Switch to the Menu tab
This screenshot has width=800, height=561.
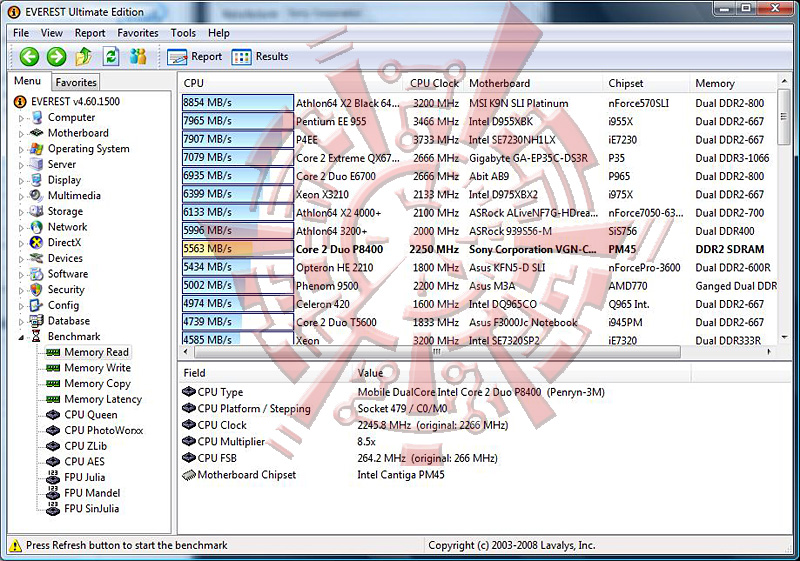click(x=28, y=81)
